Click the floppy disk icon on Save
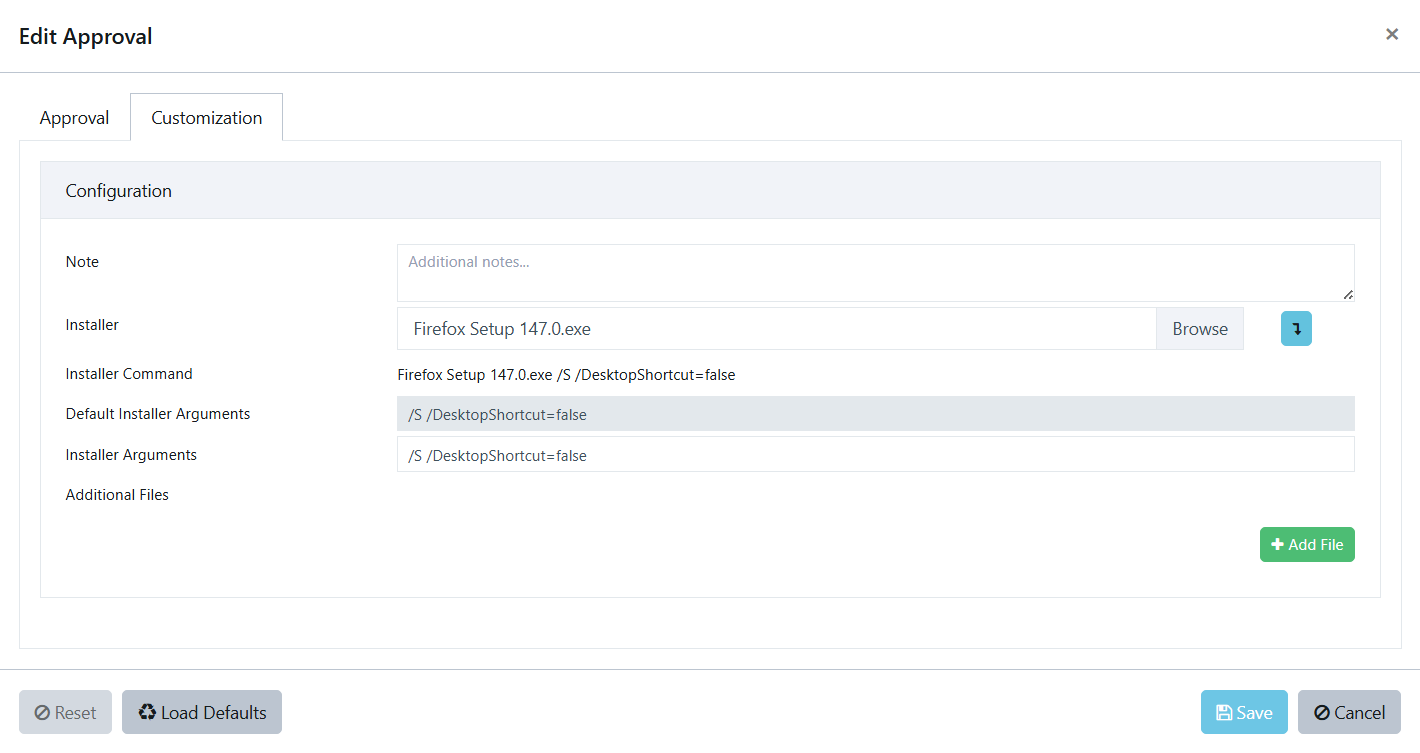Viewport: 1420px width, 753px height. (x=1224, y=713)
